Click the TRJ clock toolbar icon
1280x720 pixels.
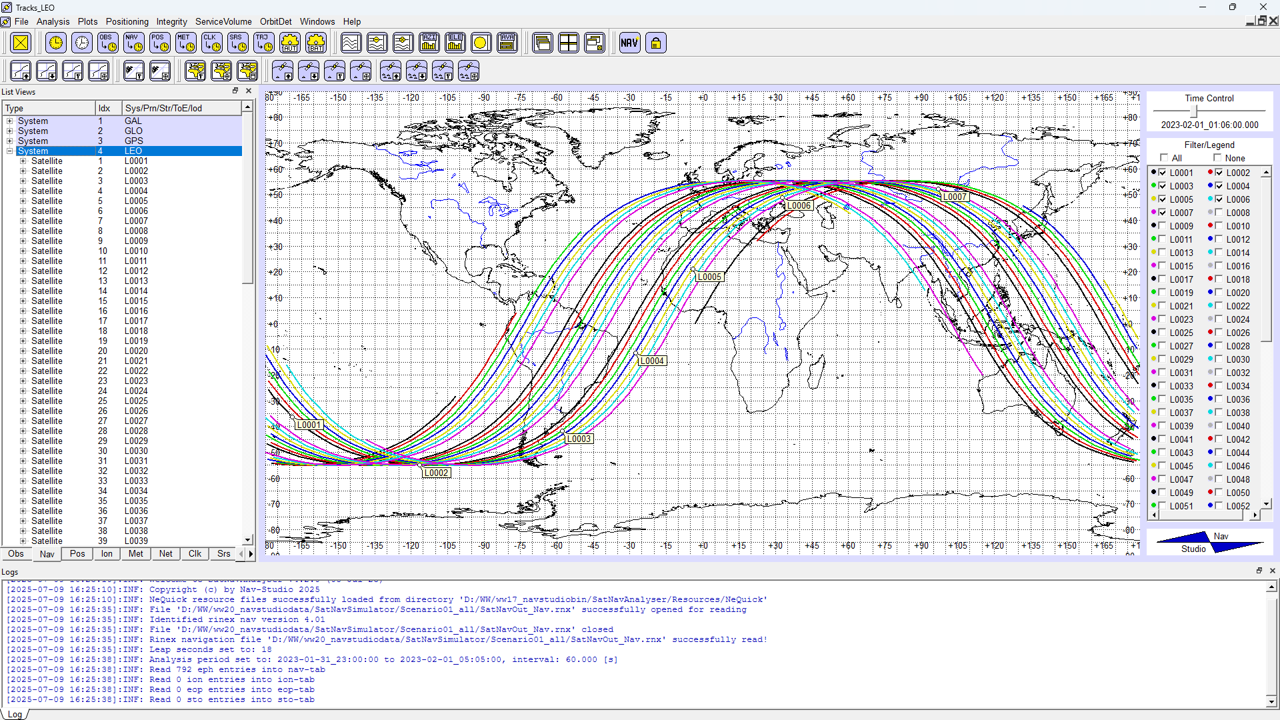pos(263,43)
